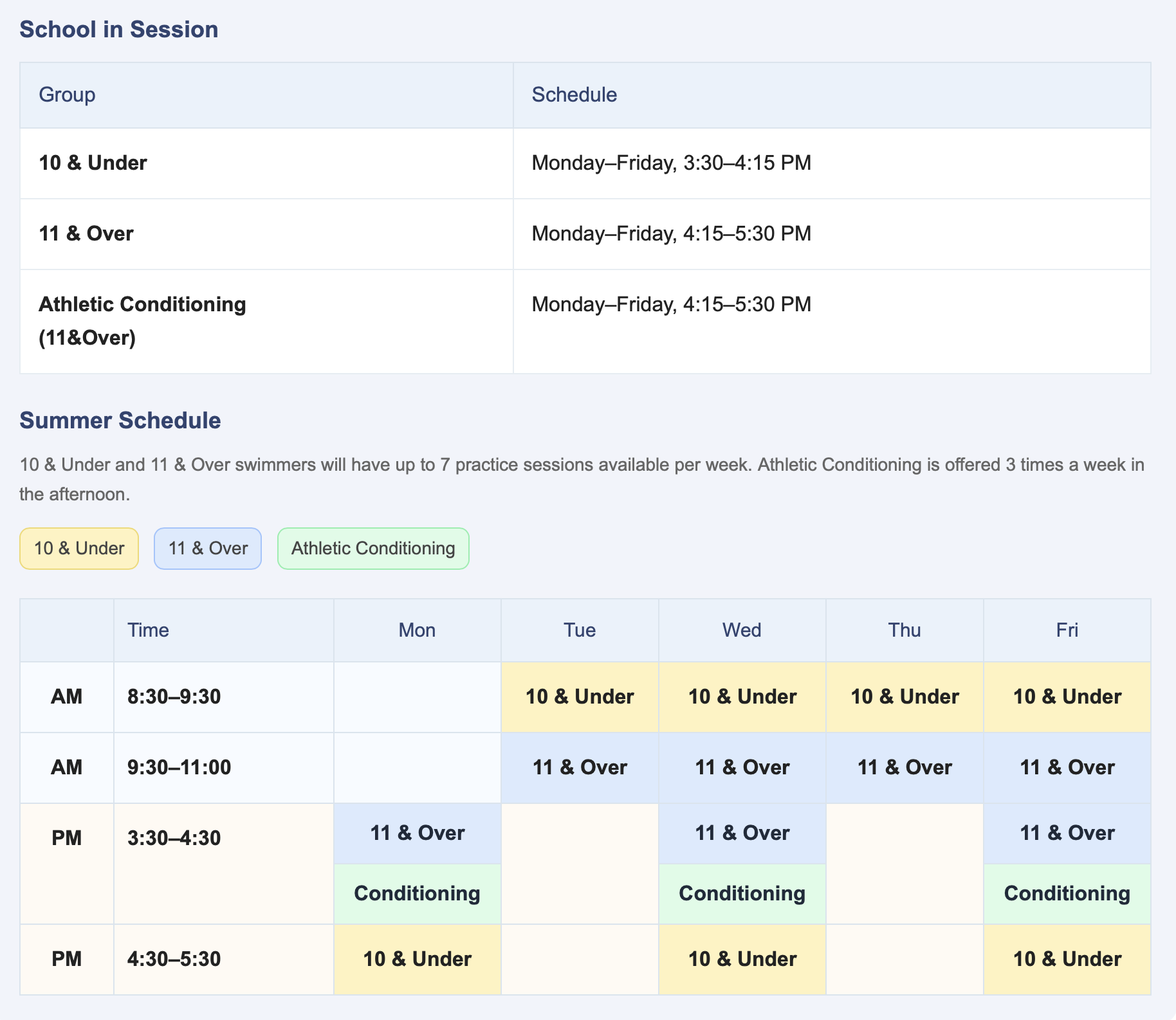Screen dimensions: 1176x1020
Task: Select the 11 & Over row label
Action: click(x=86, y=233)
